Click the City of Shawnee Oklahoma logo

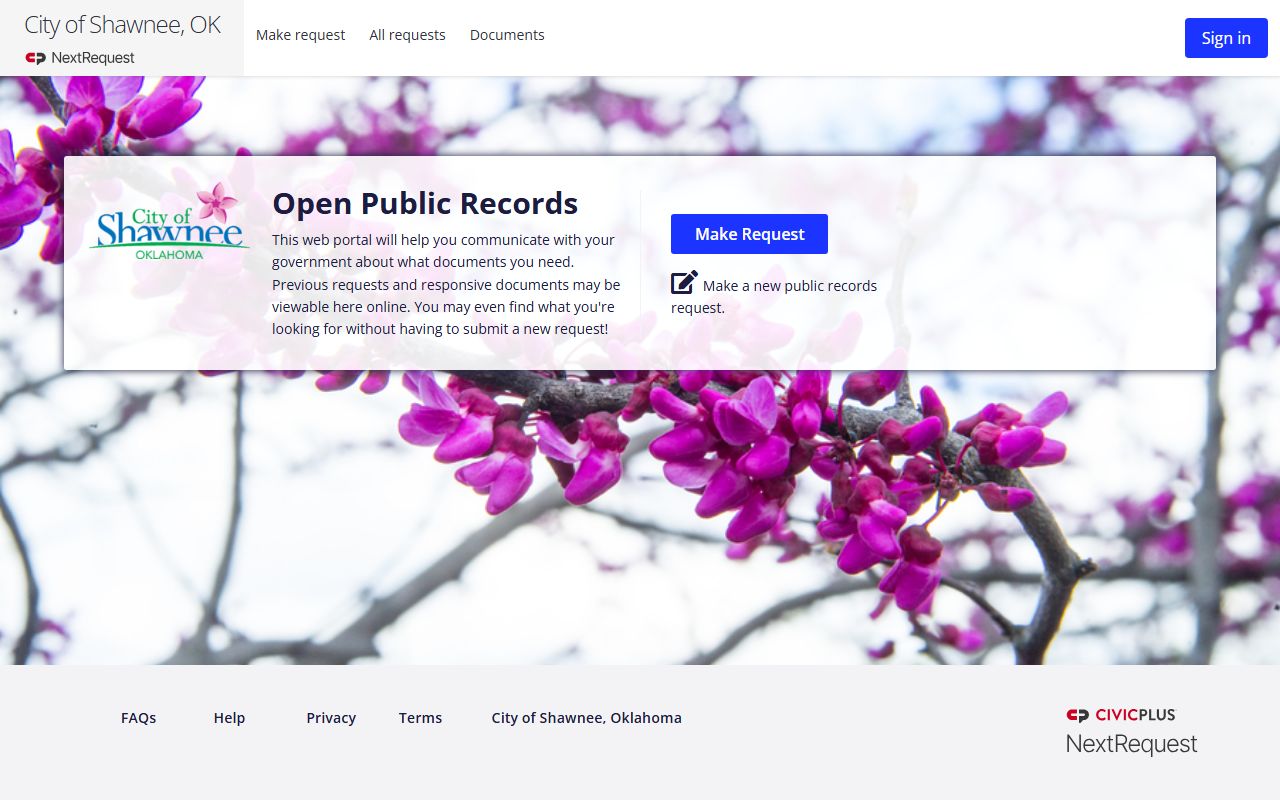point(170,221)
